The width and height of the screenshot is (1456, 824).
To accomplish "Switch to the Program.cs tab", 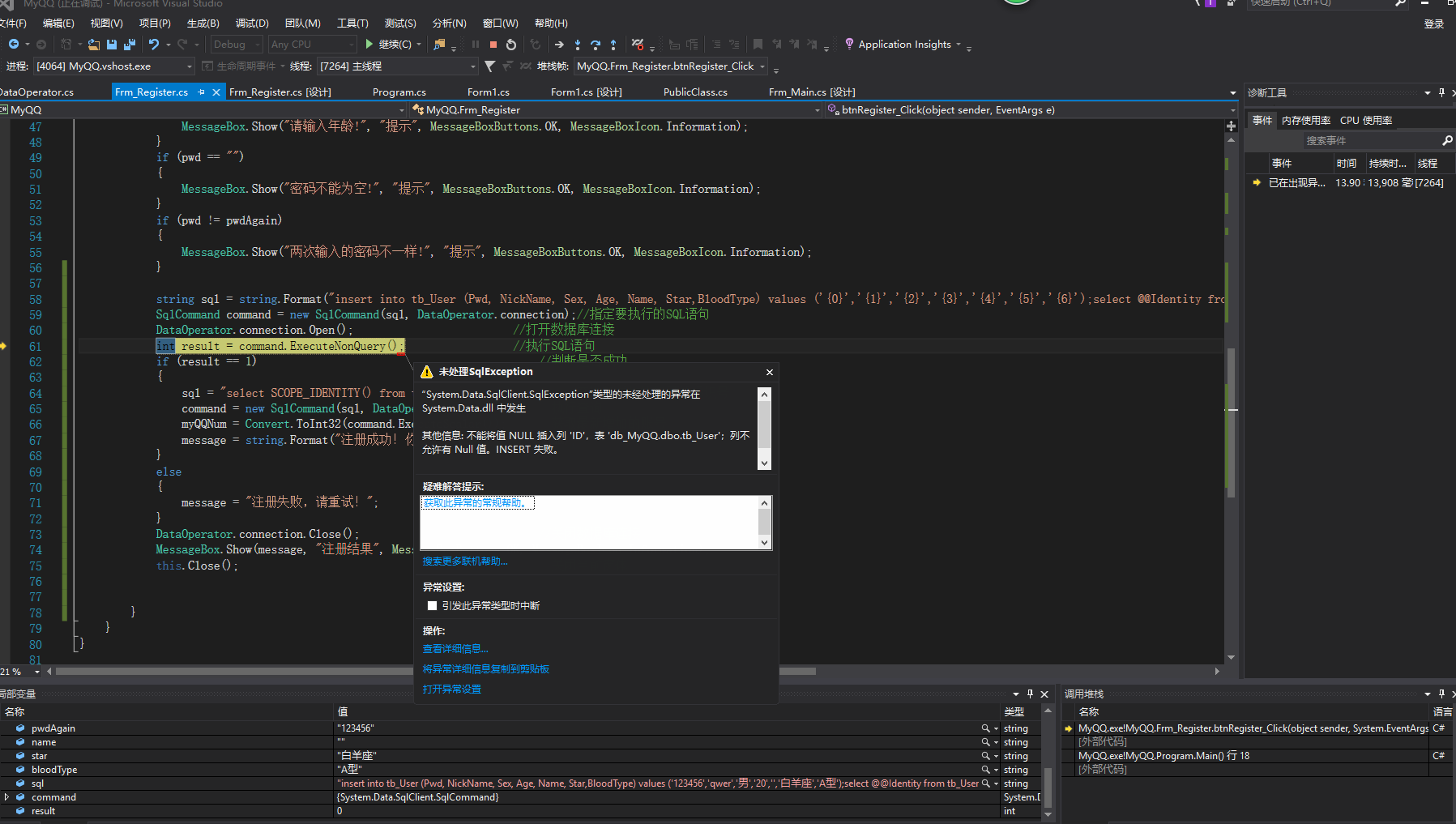I will coord(399,92).
